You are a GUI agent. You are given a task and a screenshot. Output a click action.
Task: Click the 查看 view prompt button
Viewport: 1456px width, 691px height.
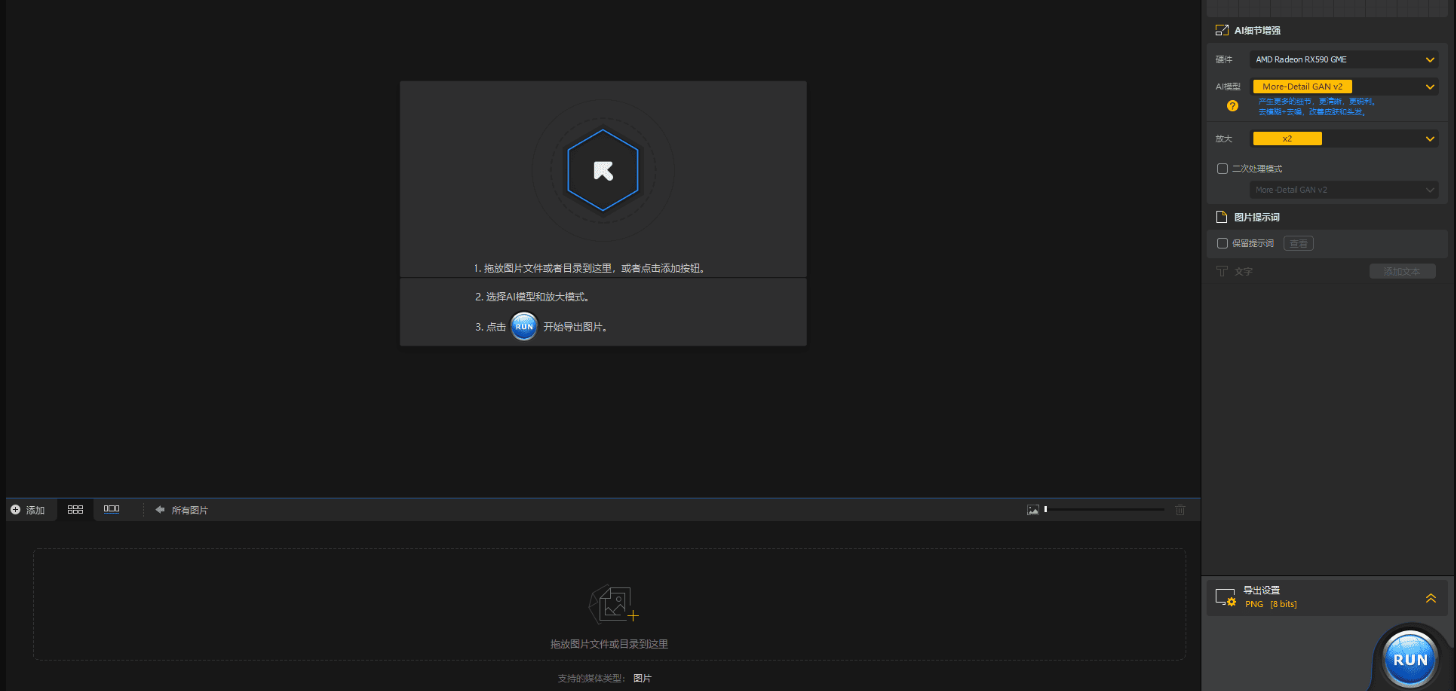(1298, 243)
